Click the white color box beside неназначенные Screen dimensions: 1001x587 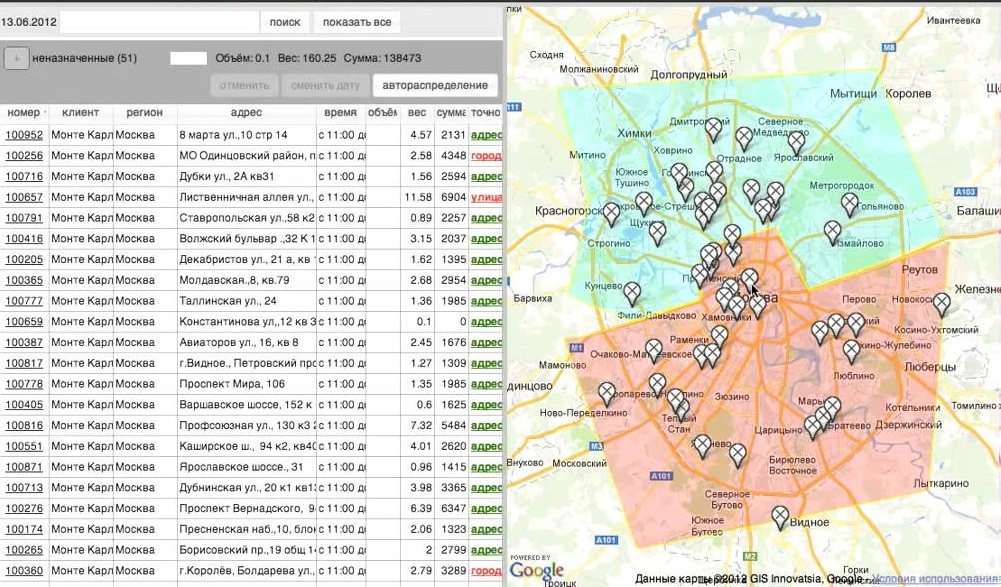coord(188,59)
